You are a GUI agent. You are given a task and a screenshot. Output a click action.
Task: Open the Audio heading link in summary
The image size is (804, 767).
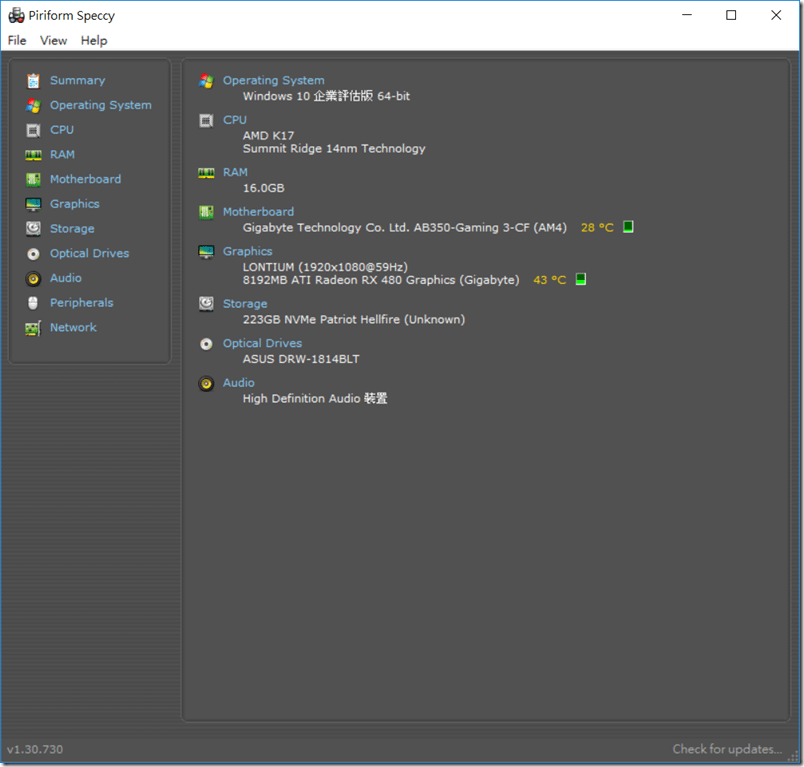coord(238,383)
